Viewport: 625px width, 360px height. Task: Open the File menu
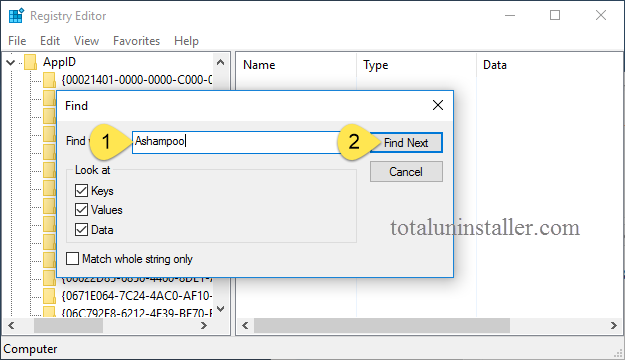(x=17, y=41)
